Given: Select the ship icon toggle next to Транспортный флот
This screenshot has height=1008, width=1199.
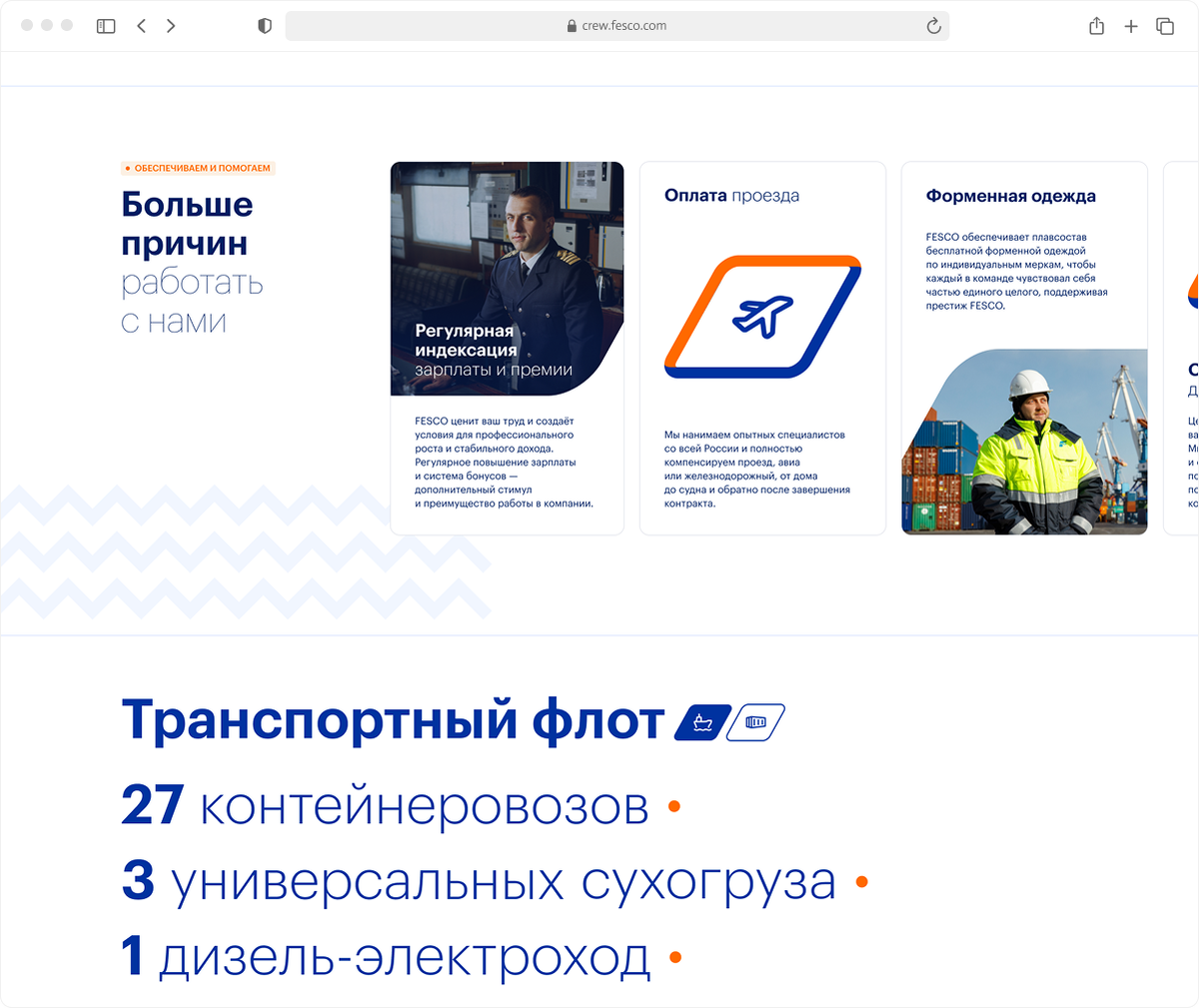Looking at the screenshot, I should [703, 722].
